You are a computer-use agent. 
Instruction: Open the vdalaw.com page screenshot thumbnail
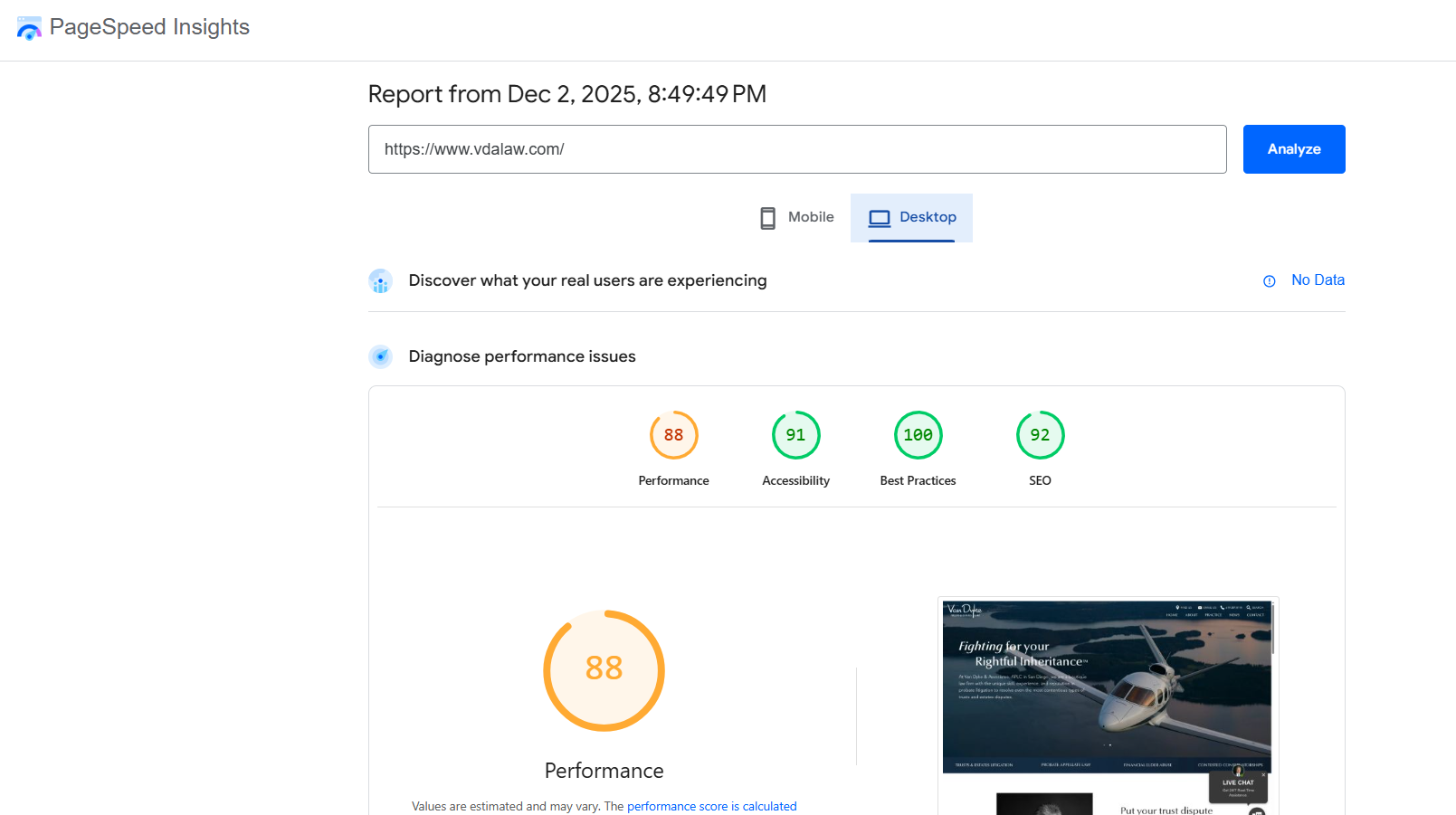pyautogui.click(x=1108, y=706)
